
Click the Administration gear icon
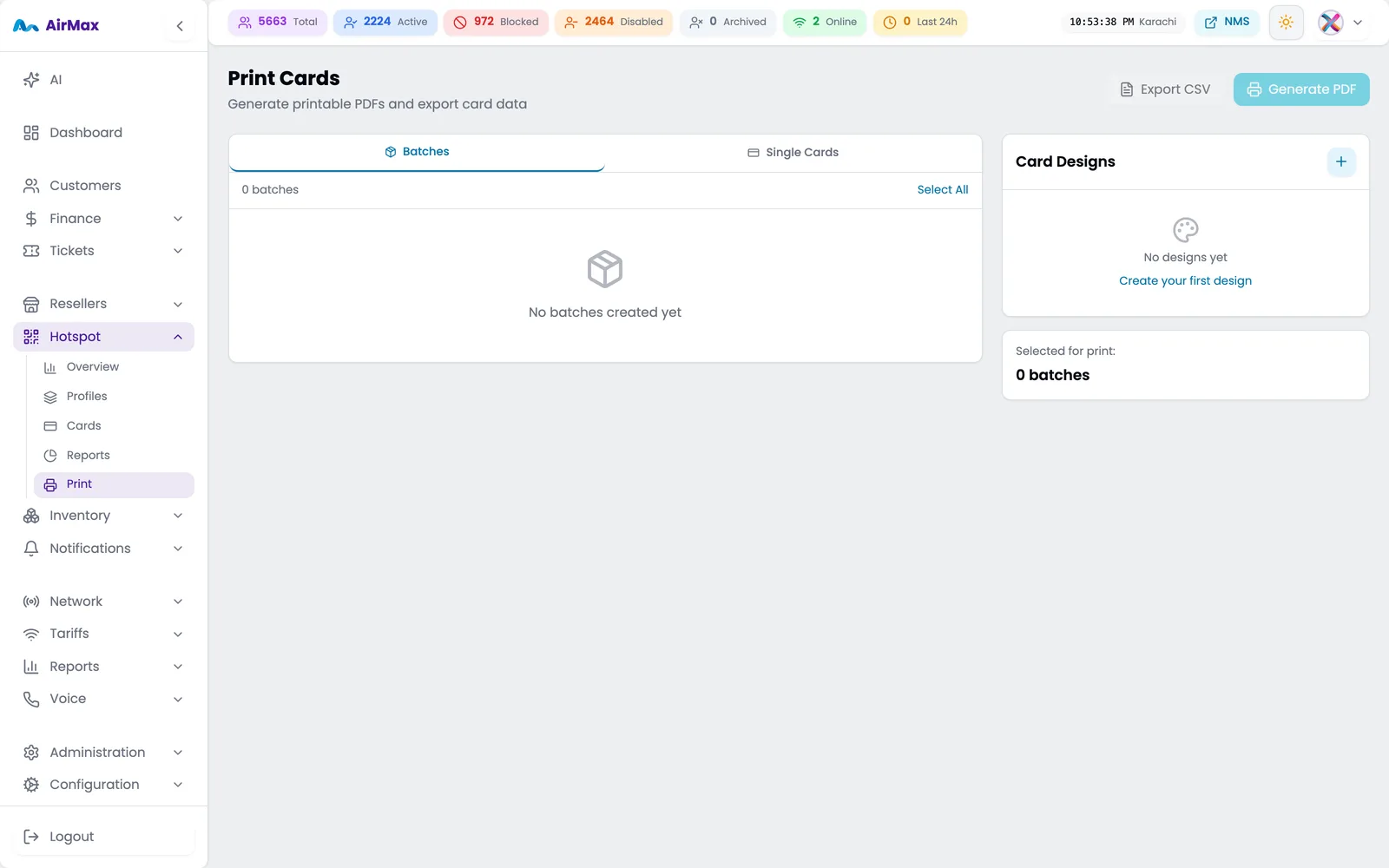(x=31, y=753)
